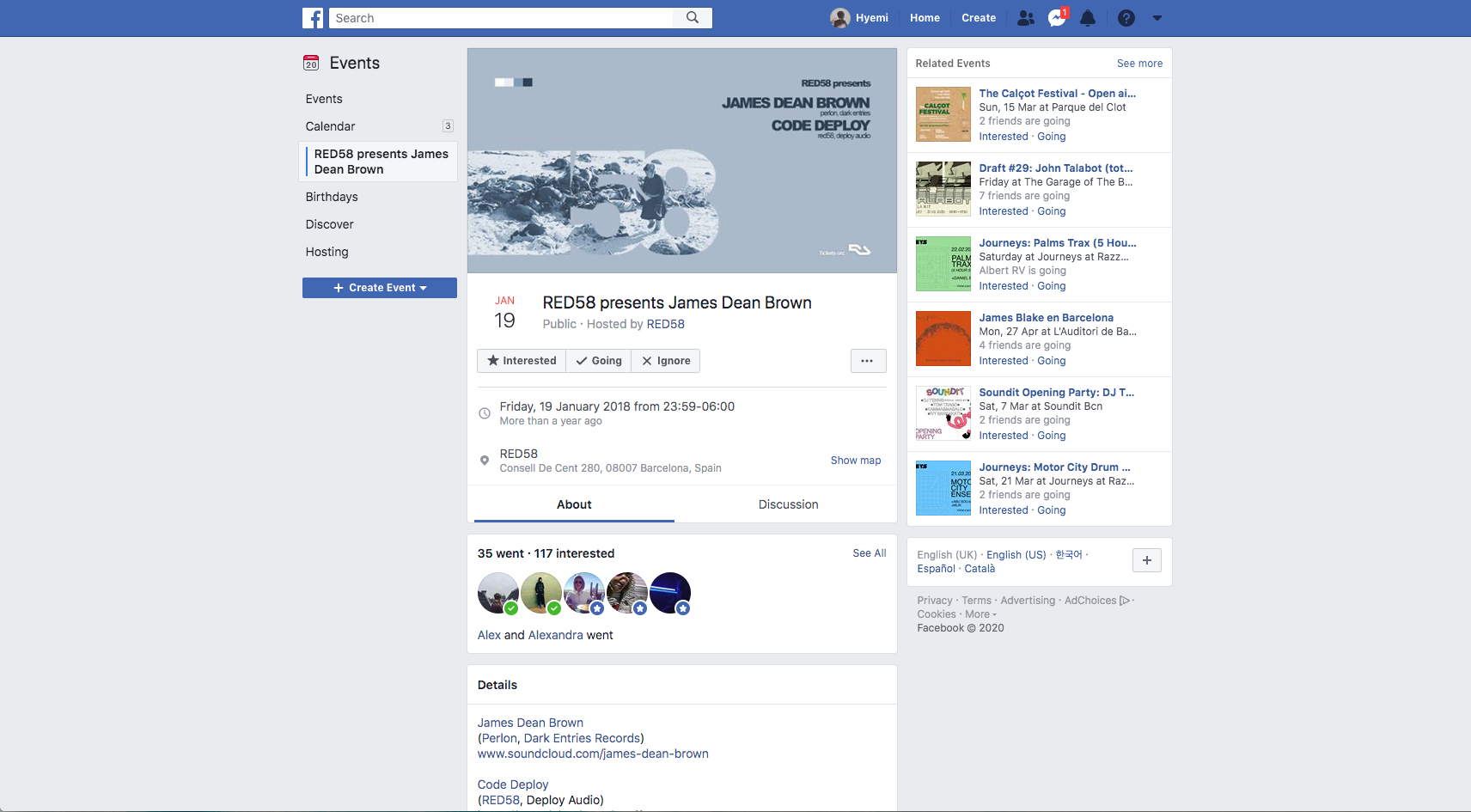Open Discover in the sidebar
1471x812 pixels.
click(x=329, y=224)
